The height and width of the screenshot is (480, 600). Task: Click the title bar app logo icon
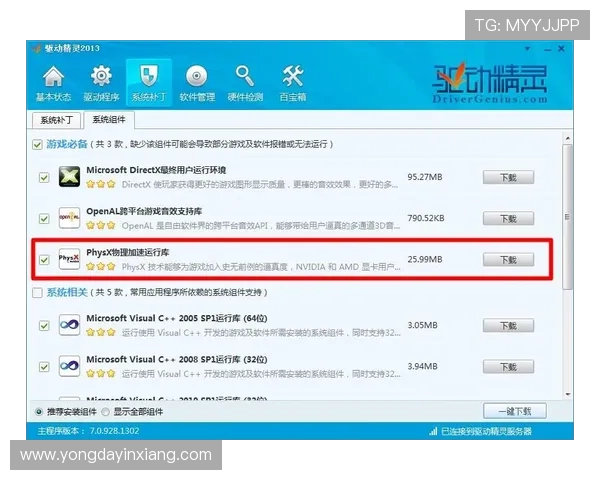point(37,49)
